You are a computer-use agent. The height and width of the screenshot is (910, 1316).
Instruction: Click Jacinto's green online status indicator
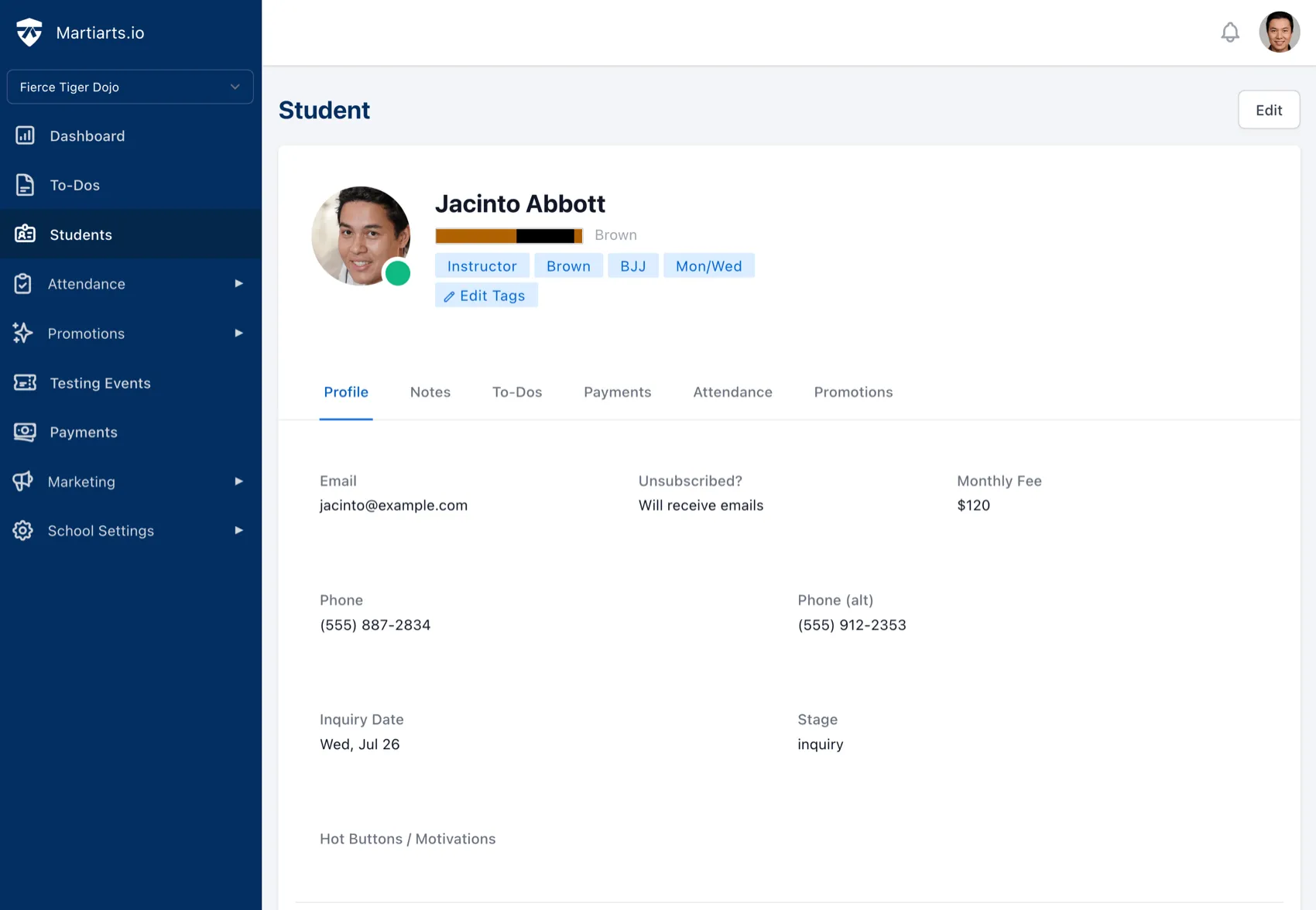point(398,272)
